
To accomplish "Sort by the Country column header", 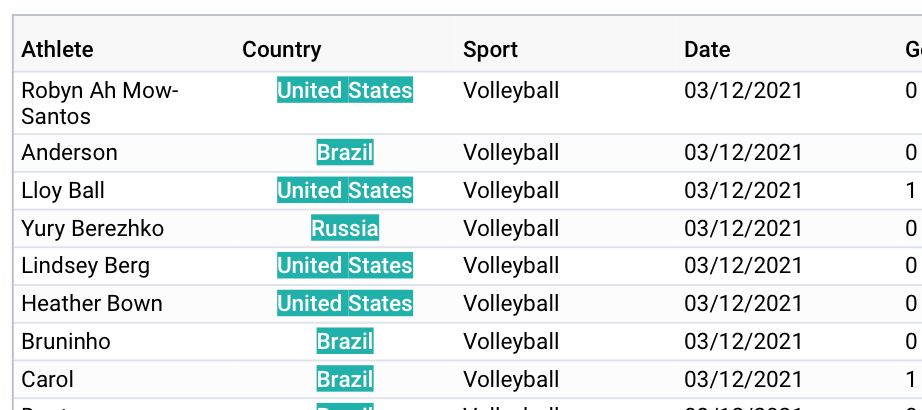I will 345,49.
